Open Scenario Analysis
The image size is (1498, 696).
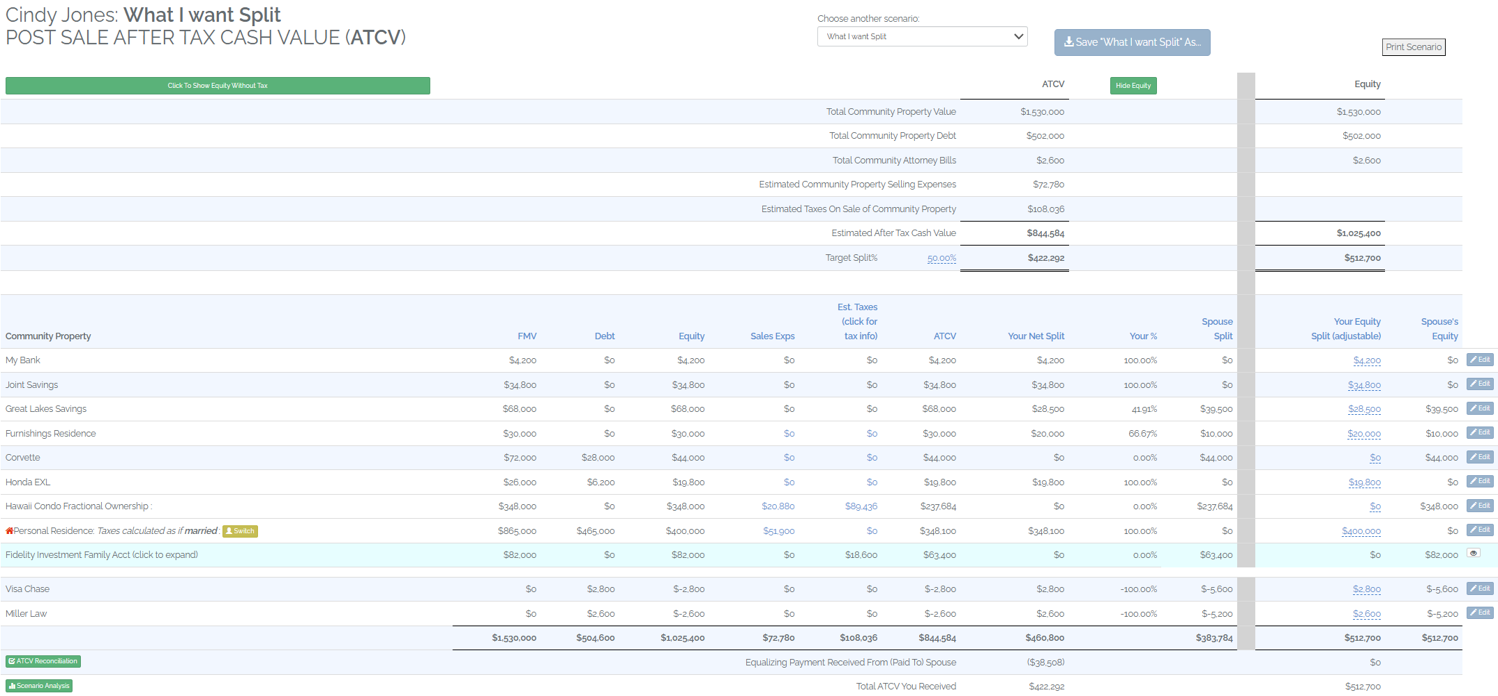point(39,686)
